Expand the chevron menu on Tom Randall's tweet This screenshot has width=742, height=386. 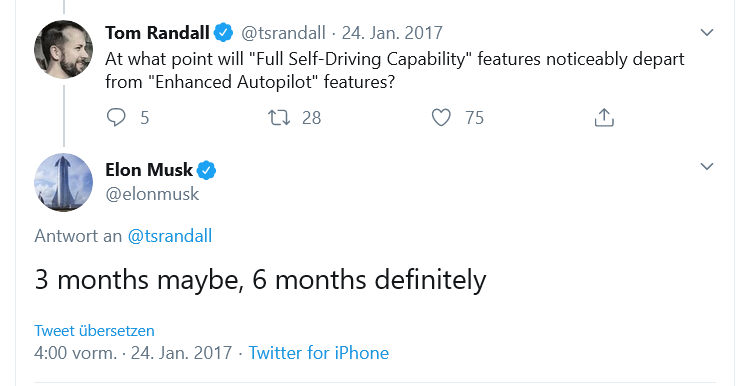click(x=707, y=33)
